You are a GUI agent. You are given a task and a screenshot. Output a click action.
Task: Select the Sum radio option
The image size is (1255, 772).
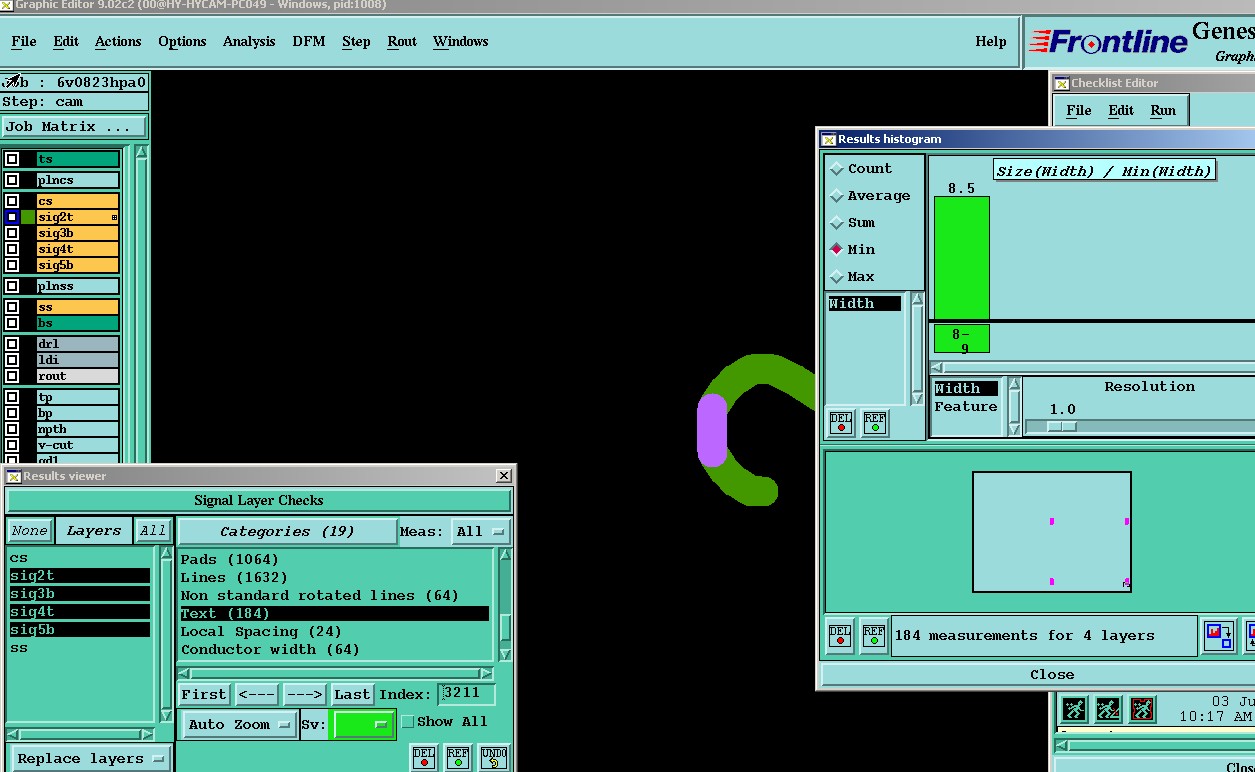click(x=837, y=223)
